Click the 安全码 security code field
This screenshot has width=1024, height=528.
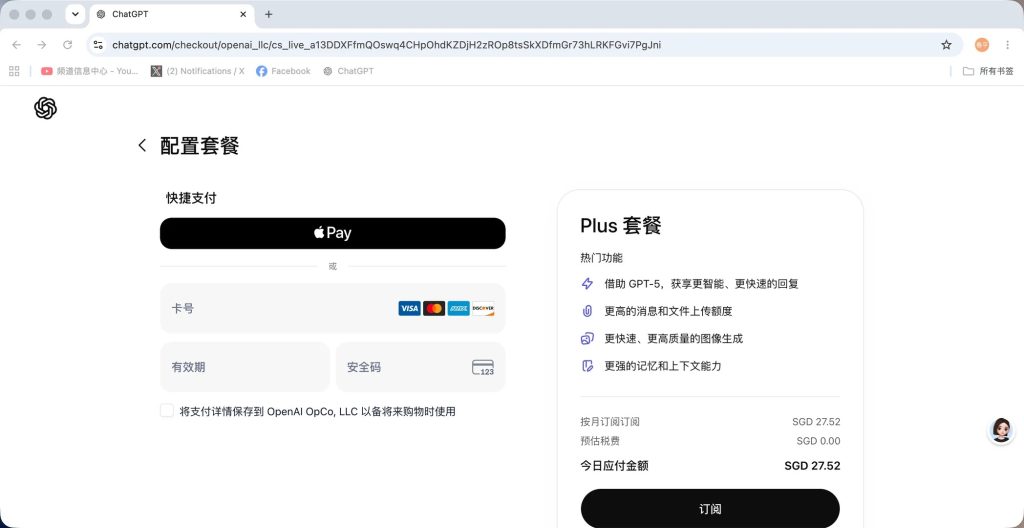click(421, 367)
